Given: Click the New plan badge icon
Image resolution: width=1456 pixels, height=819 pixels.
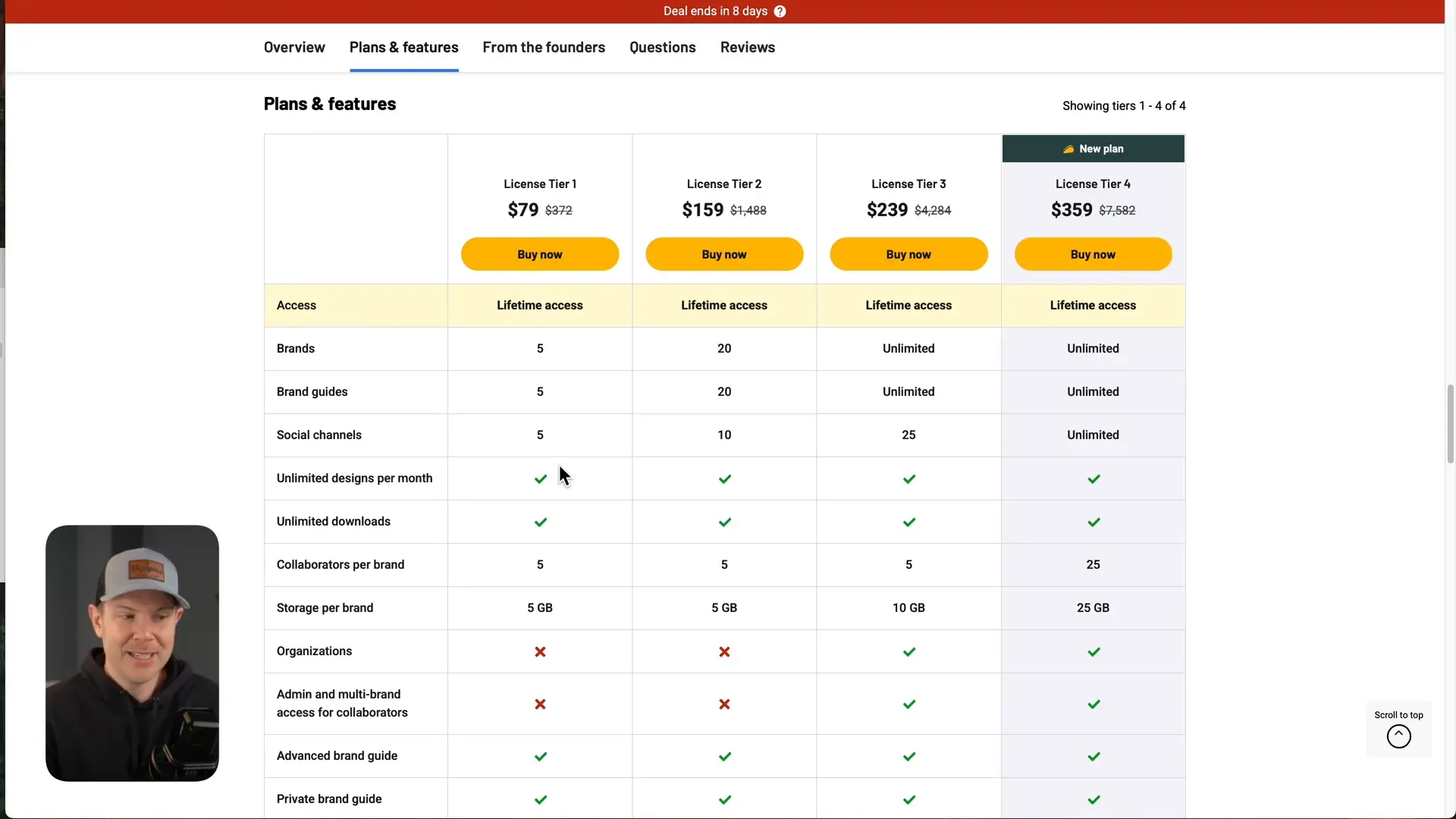Looking at the screenshot, I should pos(1068,149).
